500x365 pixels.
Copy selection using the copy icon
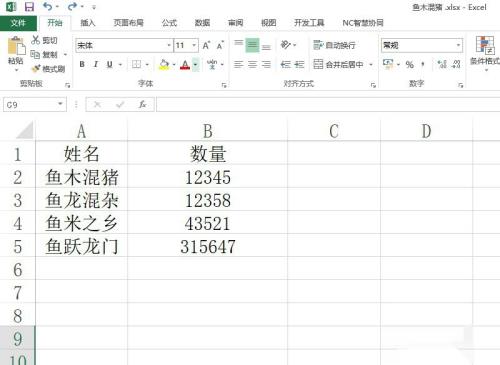click(35, 54)
